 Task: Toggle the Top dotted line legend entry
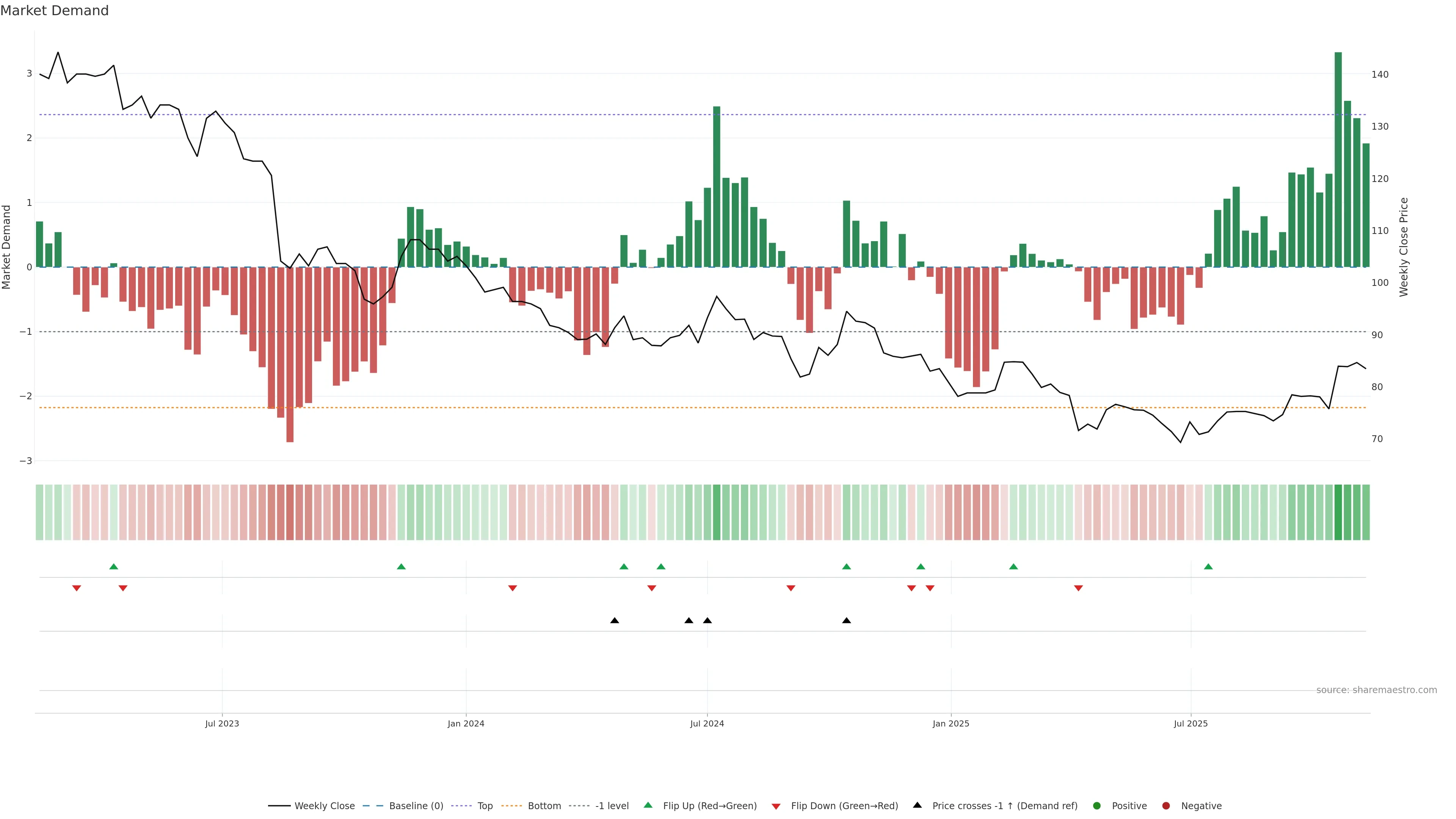485,806
